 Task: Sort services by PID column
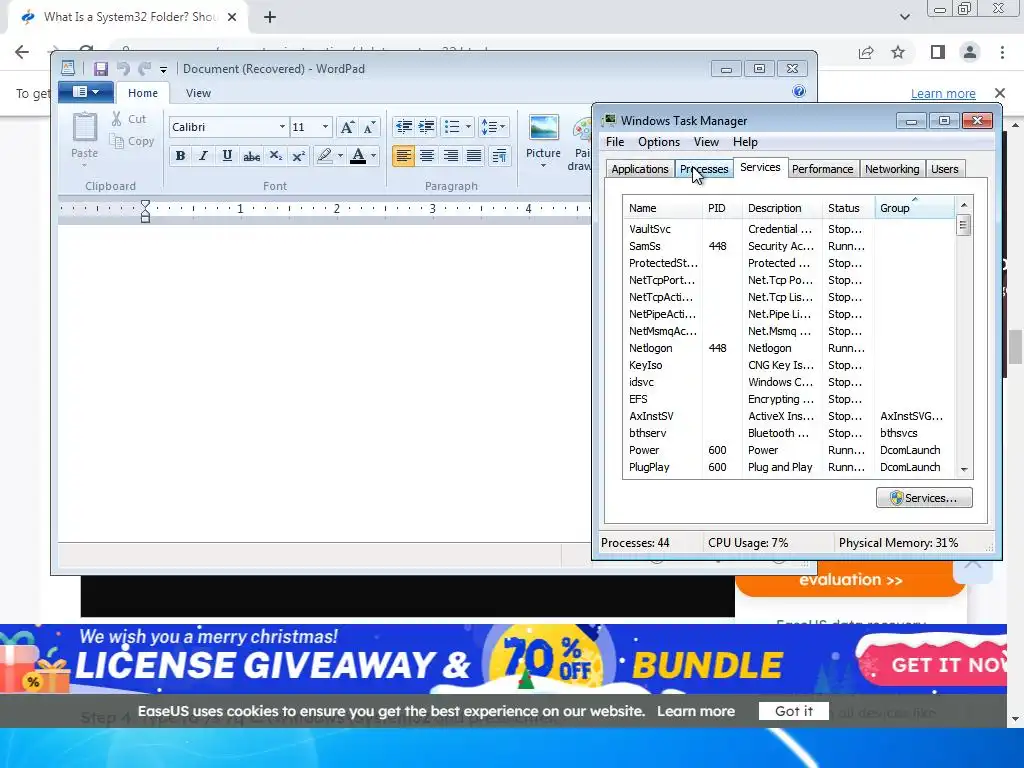coord(722,208)
